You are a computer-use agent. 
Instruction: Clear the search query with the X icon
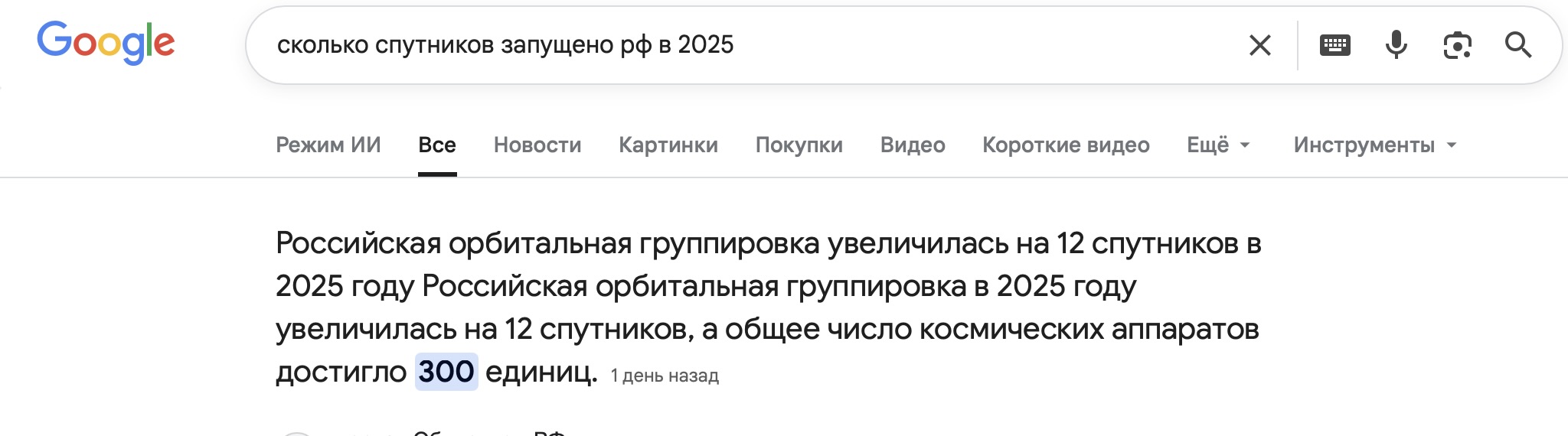(1259, 45)
